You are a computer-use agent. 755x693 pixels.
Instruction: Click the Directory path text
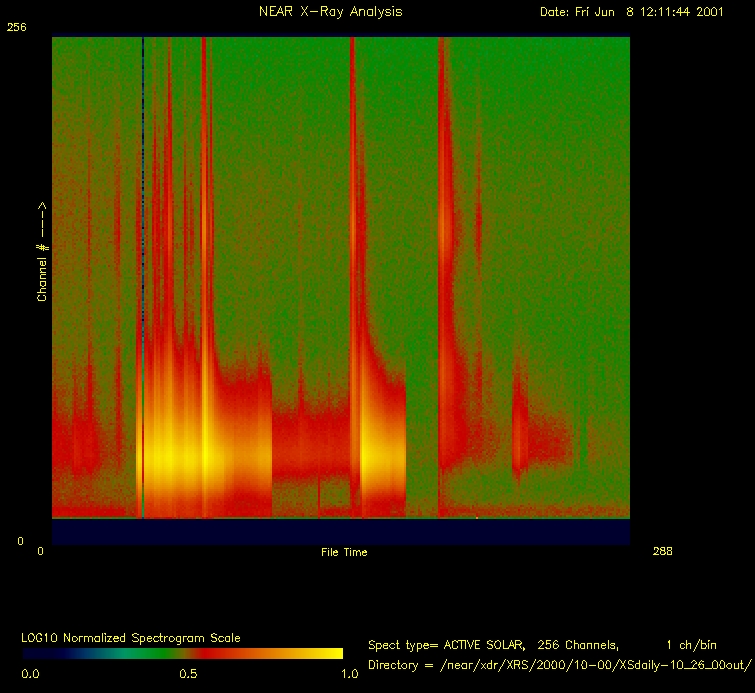(559, 664)
